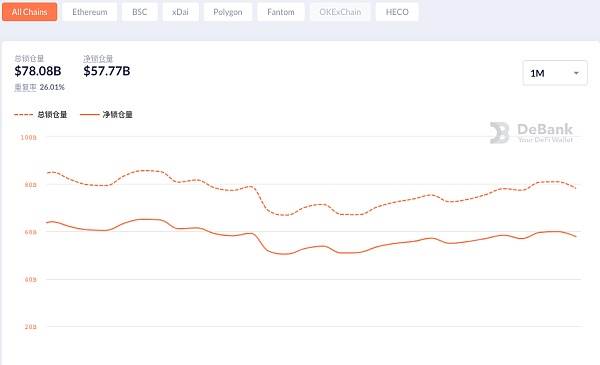
Task: Switch to the HECO chain tab
Action: (397, 12)
